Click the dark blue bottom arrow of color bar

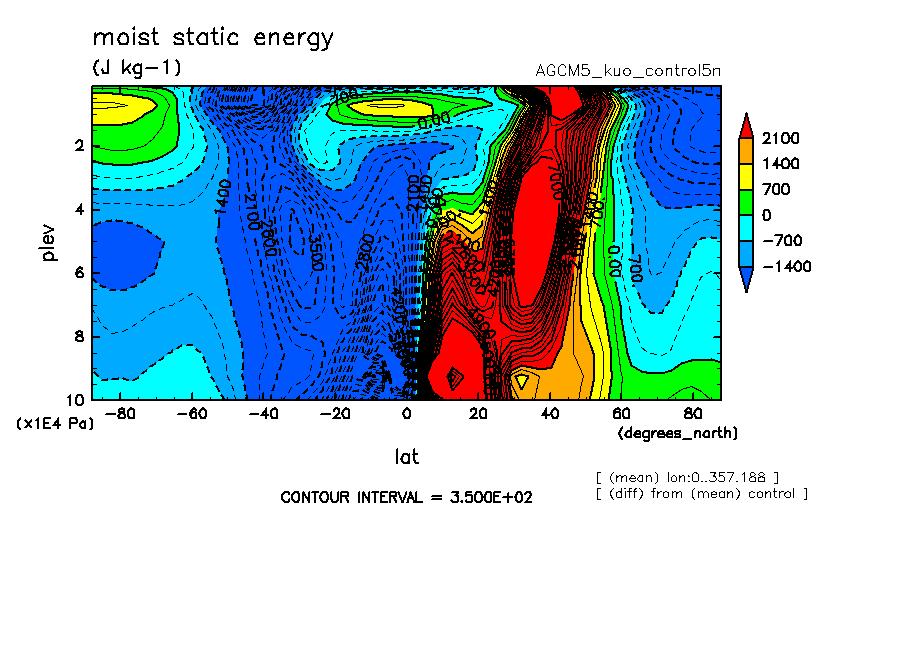(746, 279)
